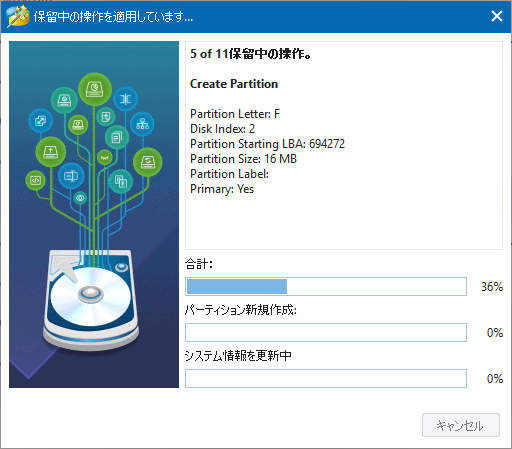Click the teal stacked documents icon
Image resolution: width=512 pixels, height=449 pixels.
(117, 137)
